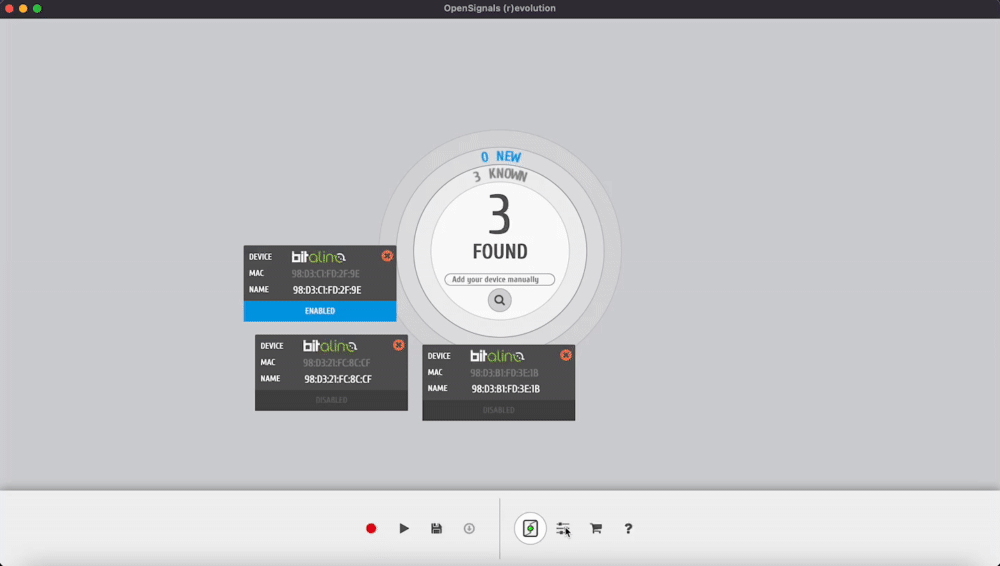Image resolution: width=1000 pixels, height=566 pixels.
Task: Click the bitalino logo on 98:D3:B1:FD:3E:1B card
Action: click(497, 356)
